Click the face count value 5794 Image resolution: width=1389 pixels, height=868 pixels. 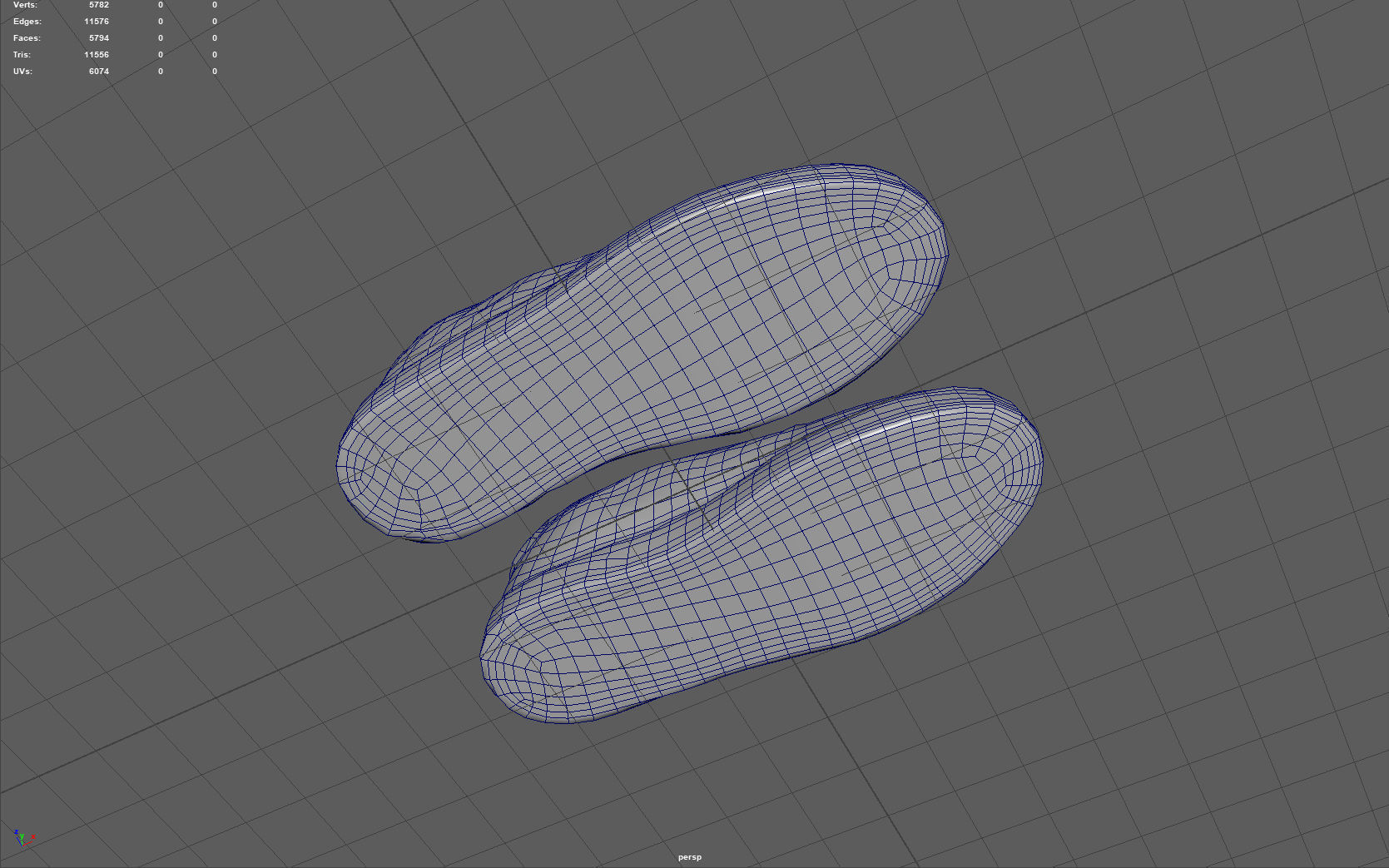point(99,38)
